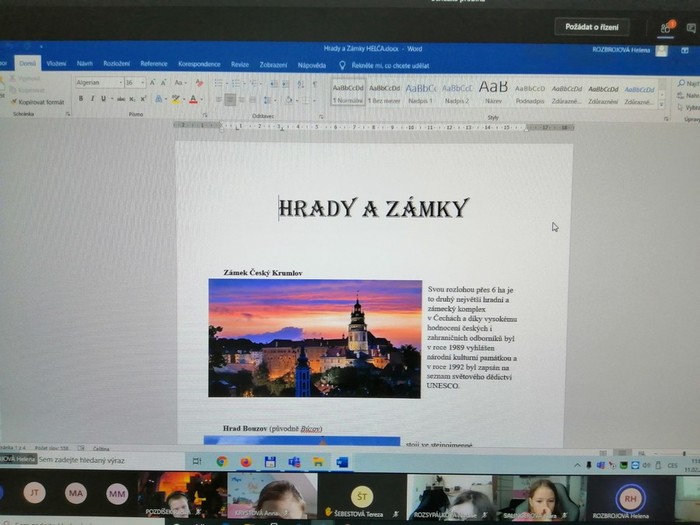Image resolution: width=700 pixels, height=525 pixels.
Task: Apply strikethrough to the text
Action: (121, 99)
